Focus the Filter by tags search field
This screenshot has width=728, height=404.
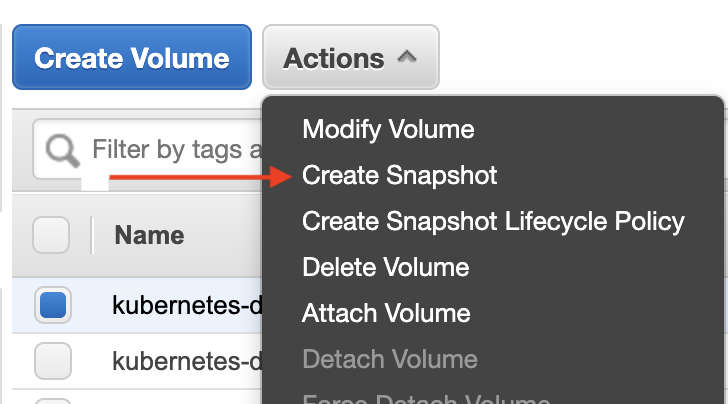[x=149, y=149]
